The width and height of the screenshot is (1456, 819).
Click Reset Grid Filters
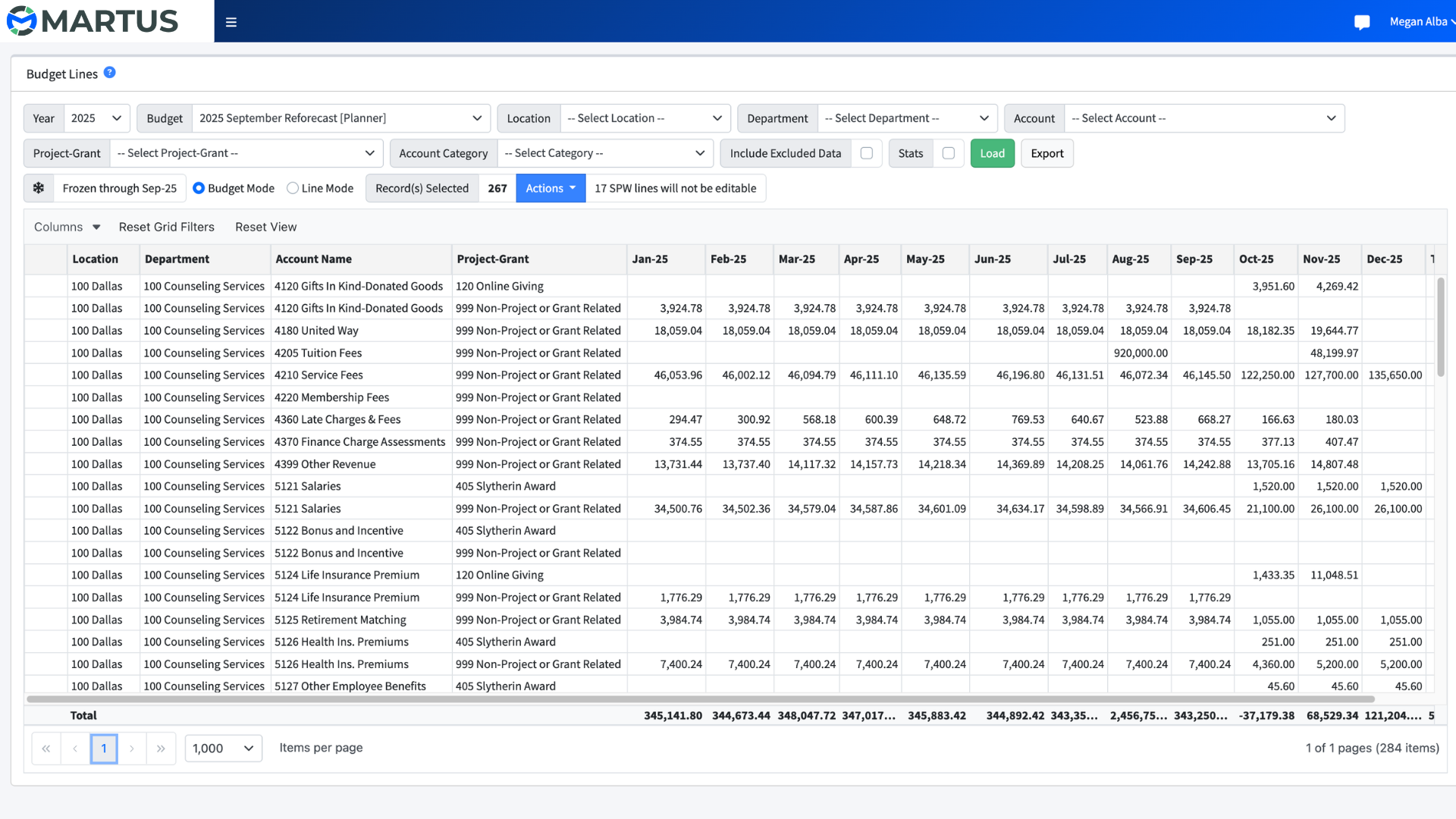pyautogui.click(x=167, y=227)
